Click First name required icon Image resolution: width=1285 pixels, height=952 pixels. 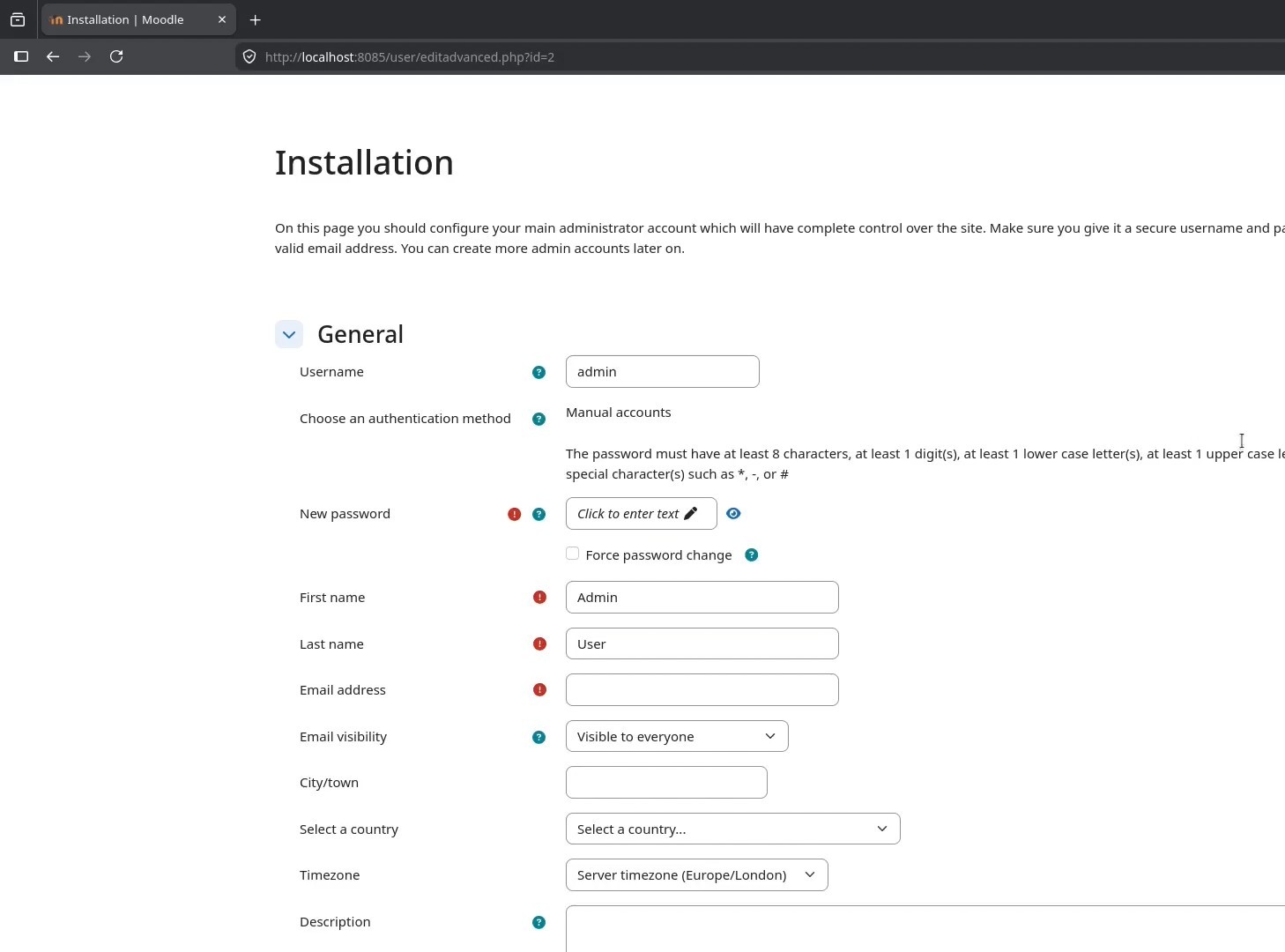coord(539,598)
